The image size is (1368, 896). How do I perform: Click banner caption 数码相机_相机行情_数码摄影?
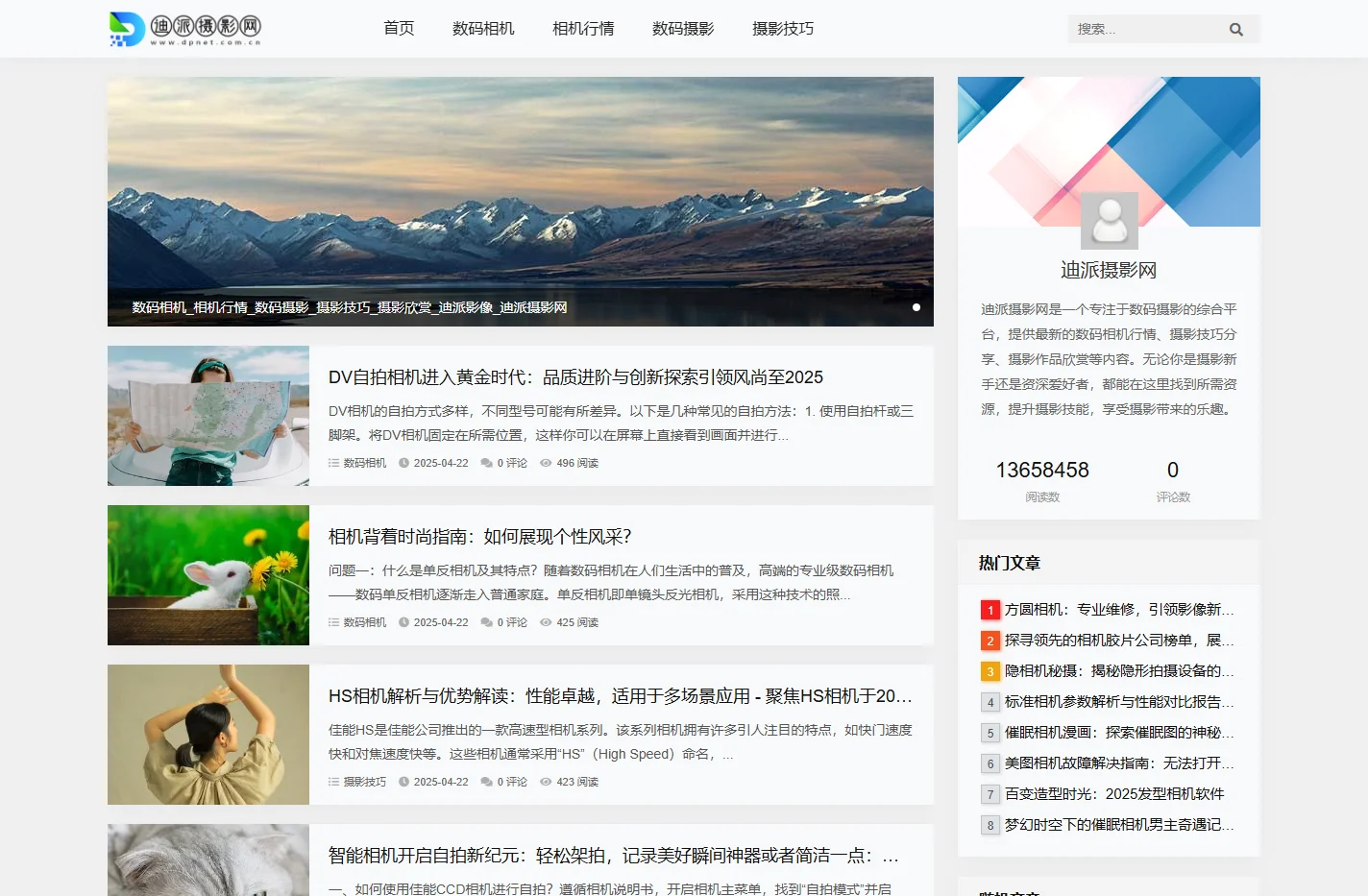[350, 307]
